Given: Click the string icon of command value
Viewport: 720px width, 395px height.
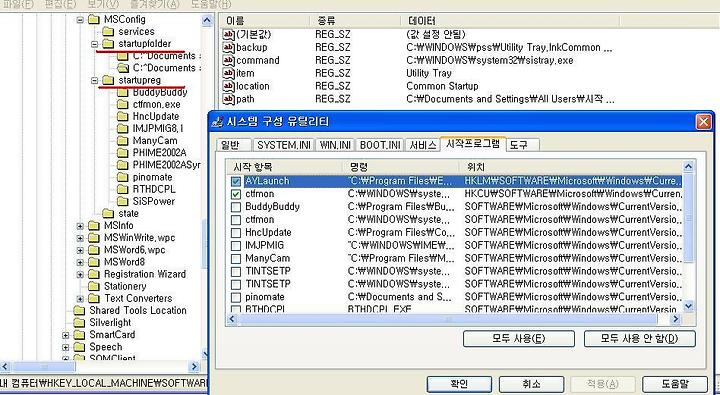Looking at the screenshot, I should coord(228,60).
